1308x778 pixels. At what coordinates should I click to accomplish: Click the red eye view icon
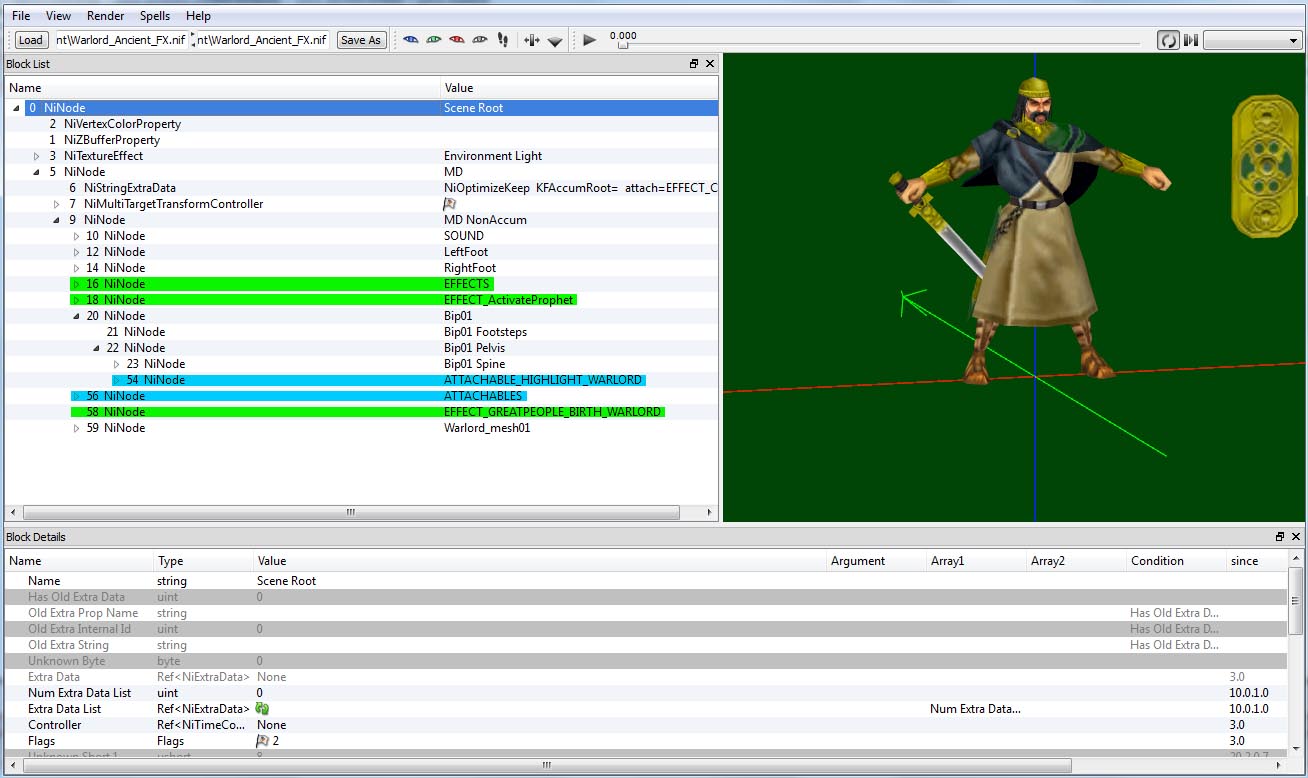coord(456,40)
